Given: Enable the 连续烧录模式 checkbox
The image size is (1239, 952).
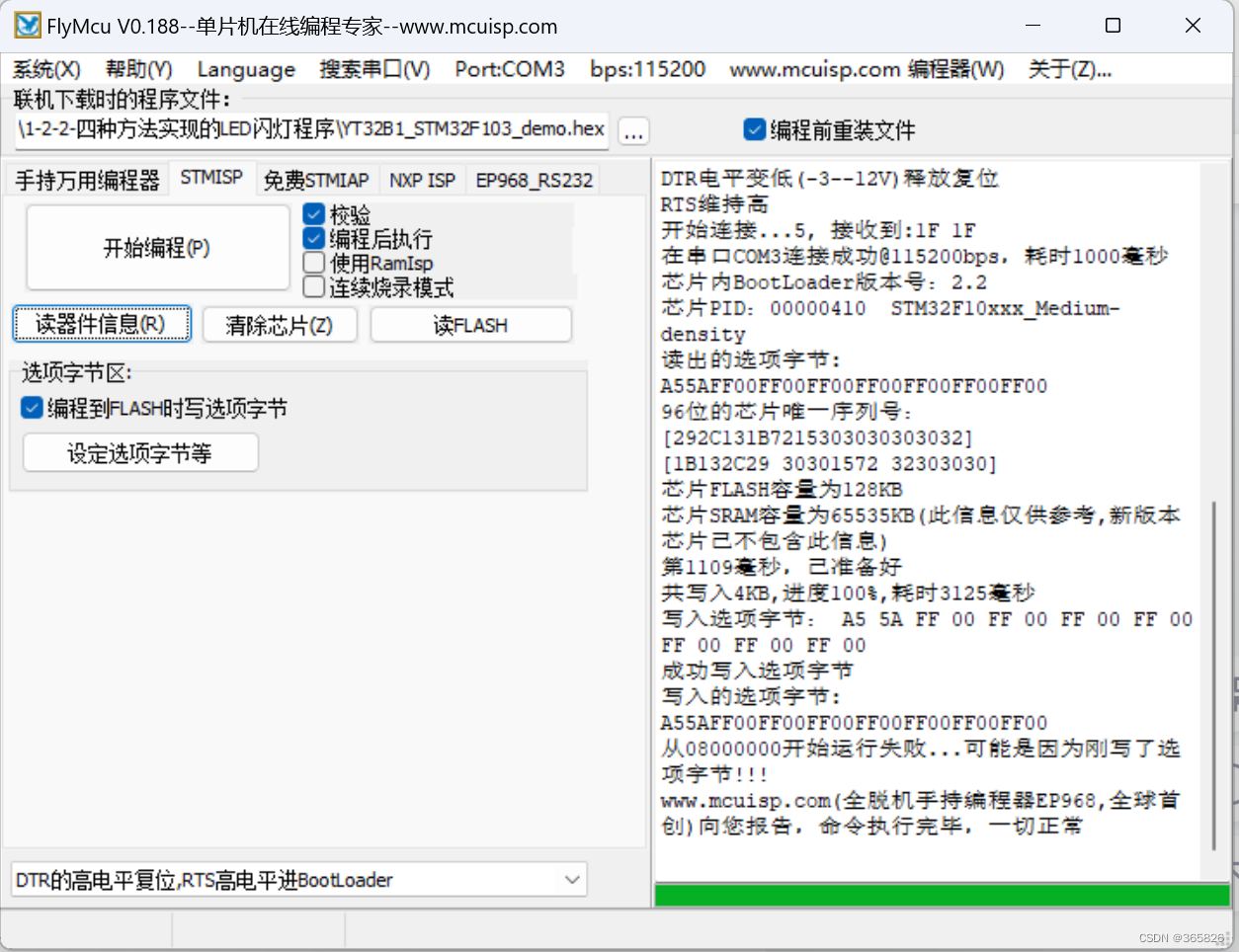Looking at the screenshot, I should 379,287.
